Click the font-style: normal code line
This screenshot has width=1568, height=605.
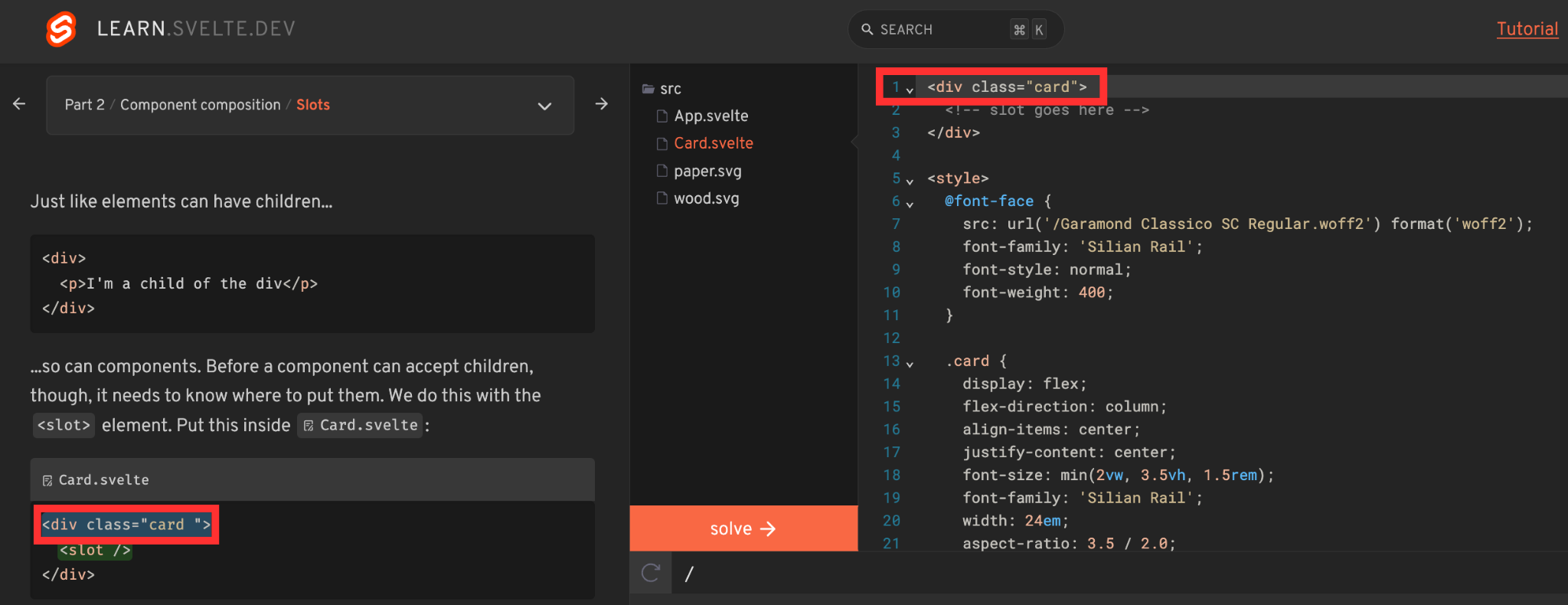coord(1047,270)
